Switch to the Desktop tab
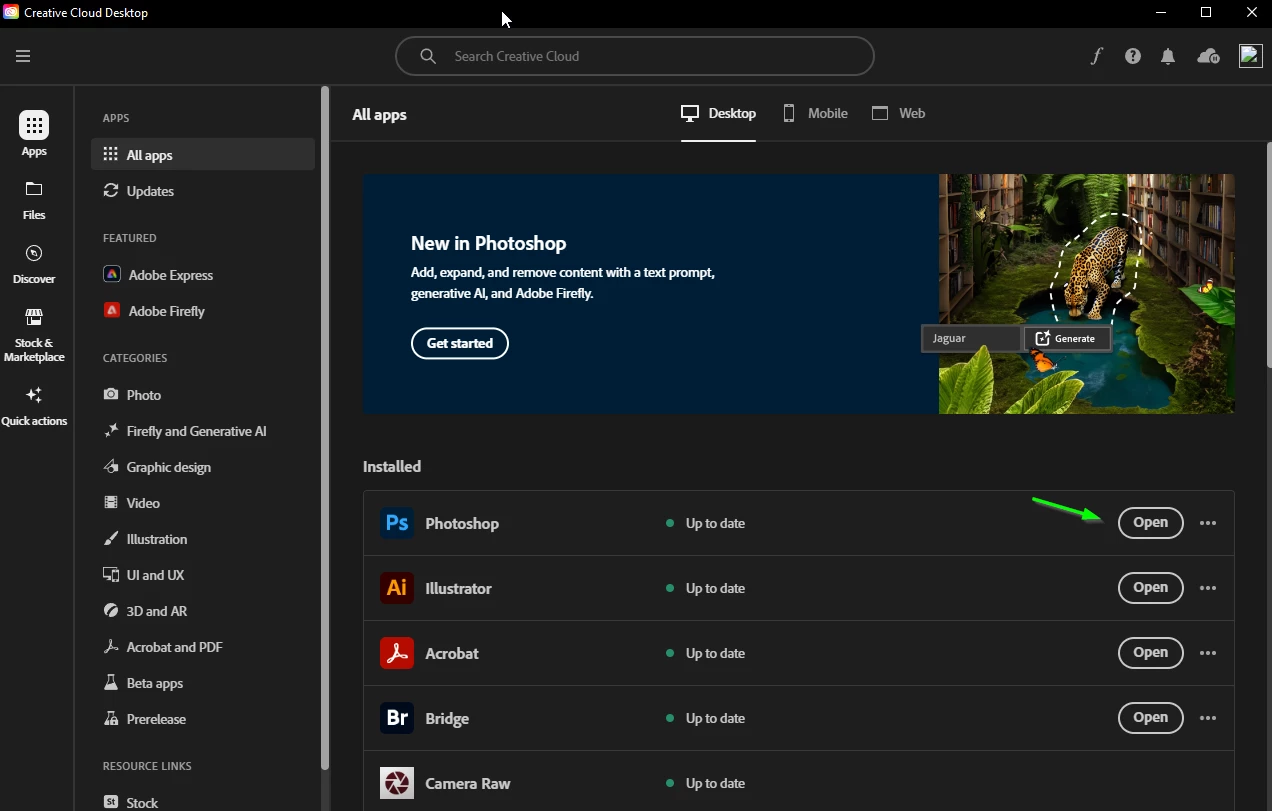The image size is (1272, 811). click(718, 114)
